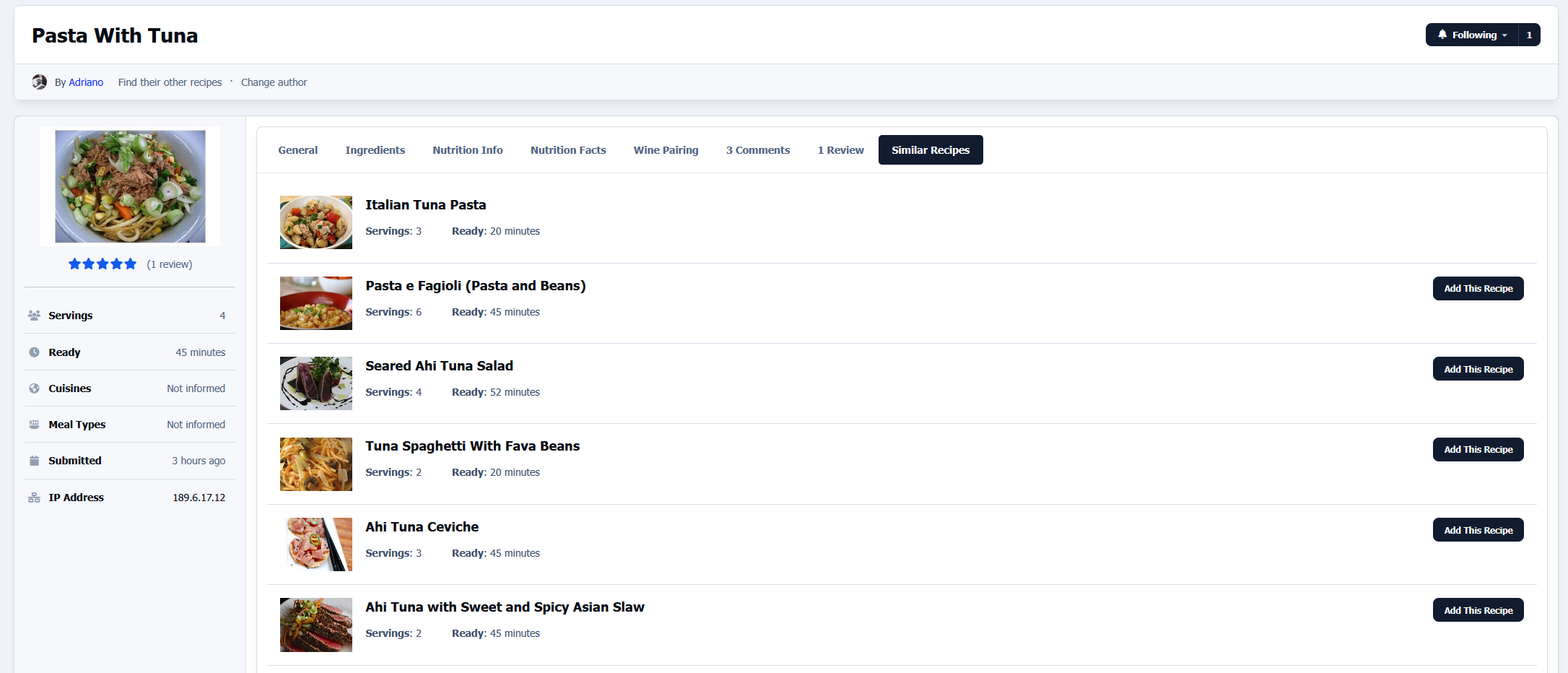
Task: Switch to the Wine Pairing tab
Action: (666, 150)
